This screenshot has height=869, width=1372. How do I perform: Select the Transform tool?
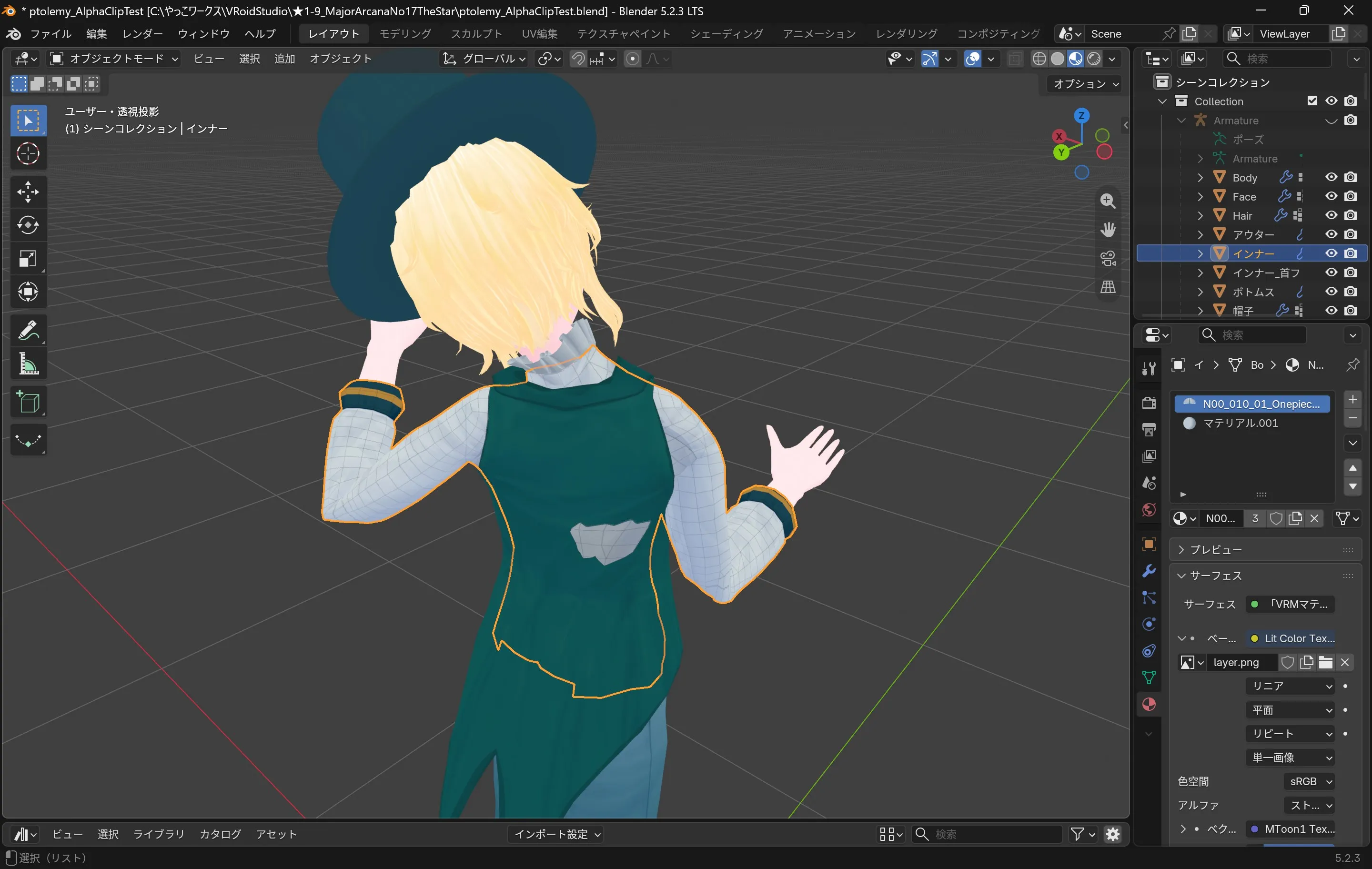pyautogui.click(x=28, y=293)
